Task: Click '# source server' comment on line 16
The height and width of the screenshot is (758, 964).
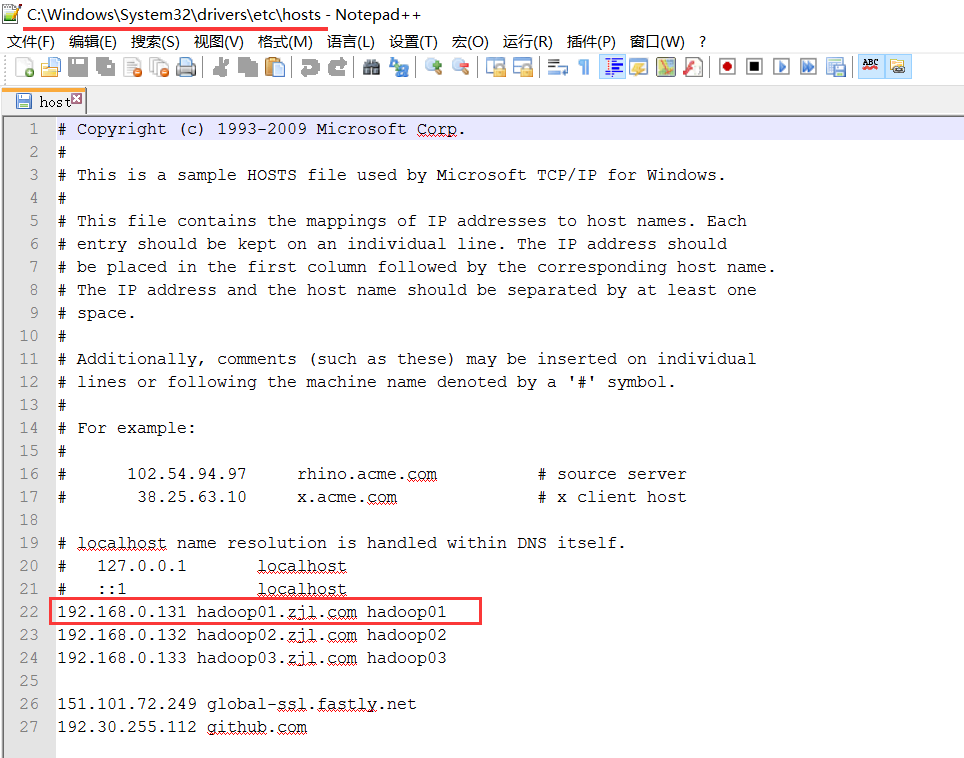Action: pyautogui.click(x=612, y=474)
